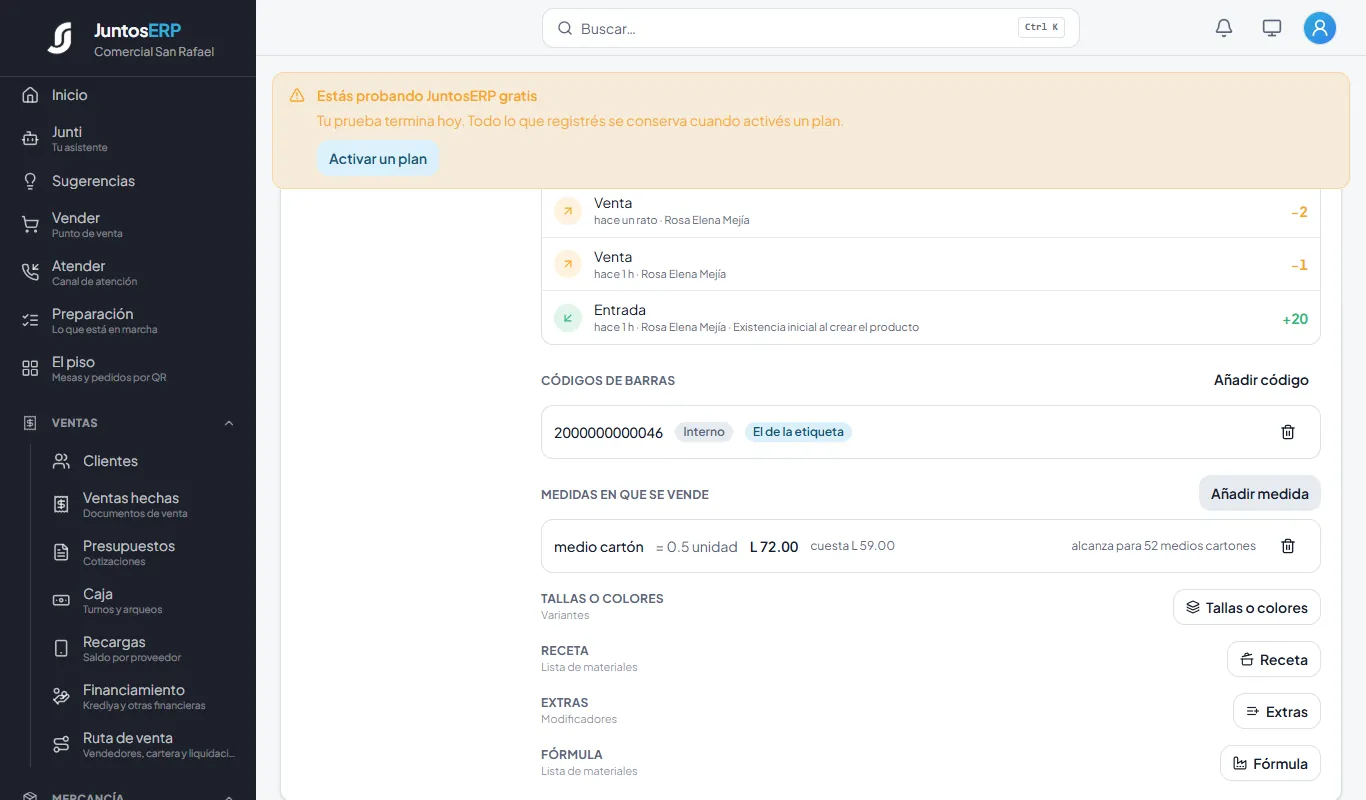This screenshot has width=1366, height=800.
Task: Click the JuntosERP logo icon
Action: [x=60, y=38]
